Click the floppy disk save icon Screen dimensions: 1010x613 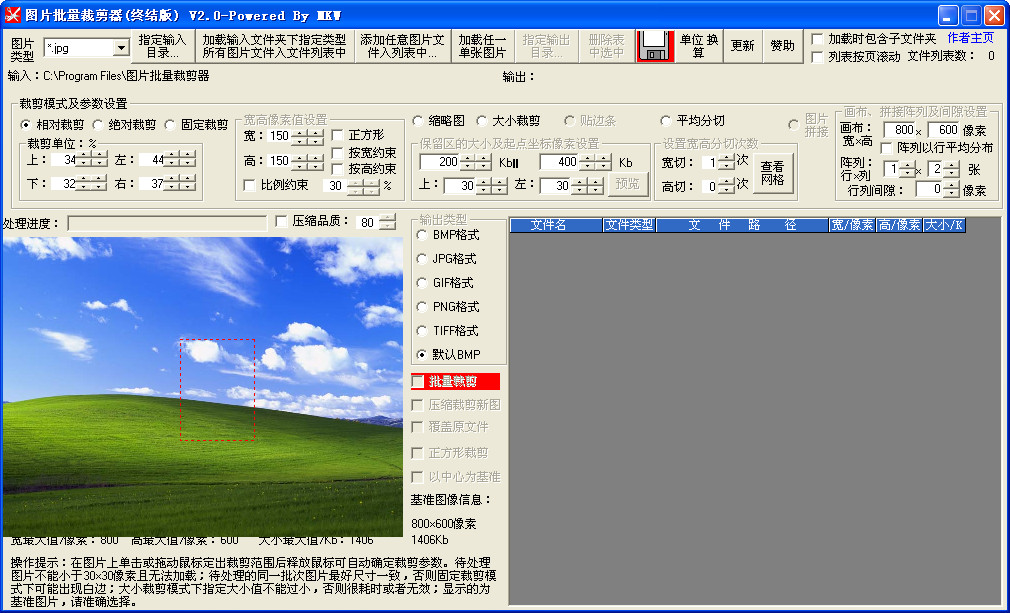(655, 46)
